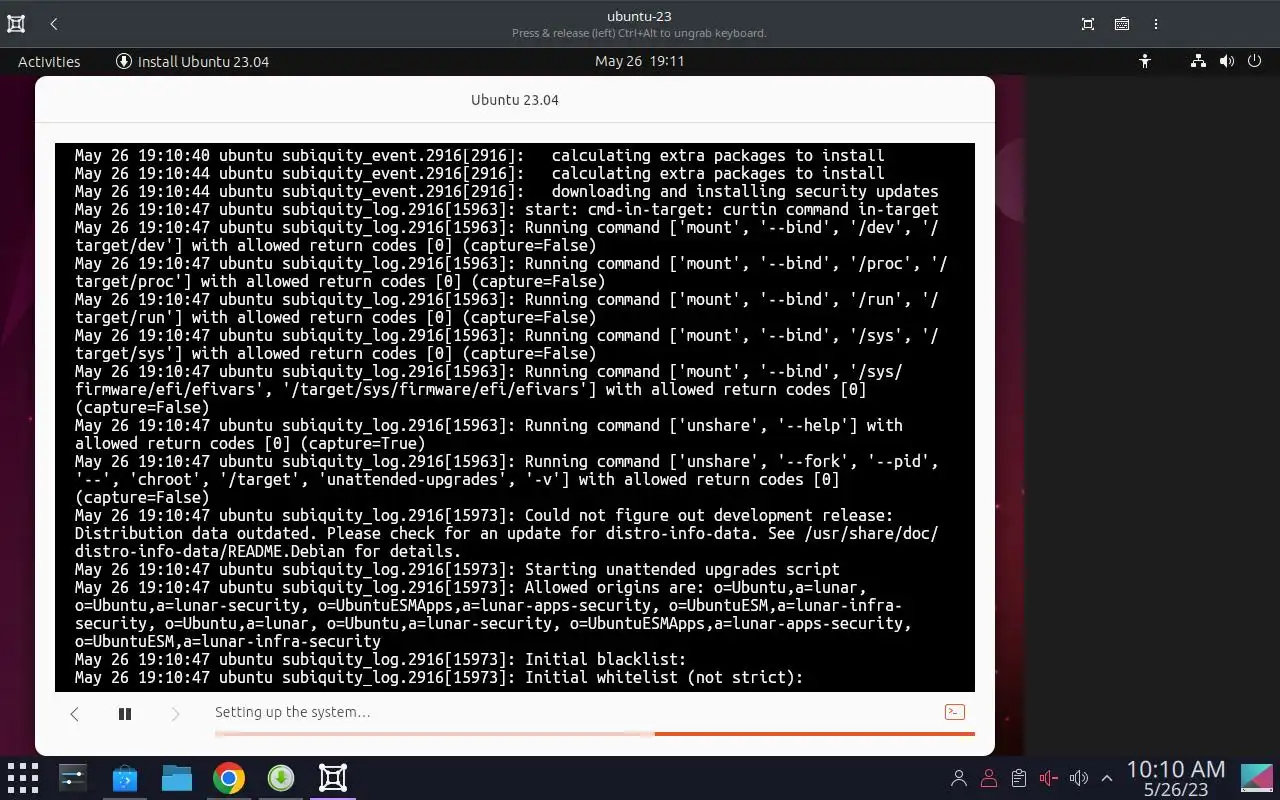Click the wired network icon in top bar

tap(1198, 61)
